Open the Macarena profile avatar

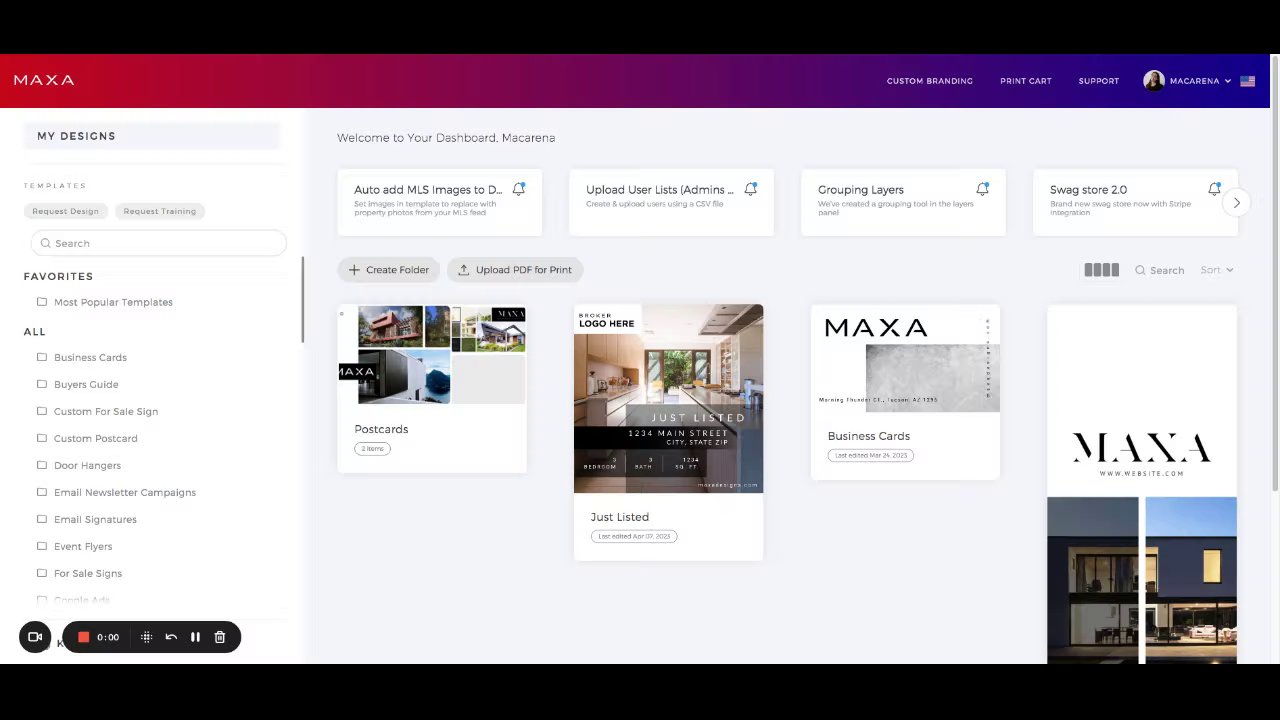click(x=1154, y=81)
